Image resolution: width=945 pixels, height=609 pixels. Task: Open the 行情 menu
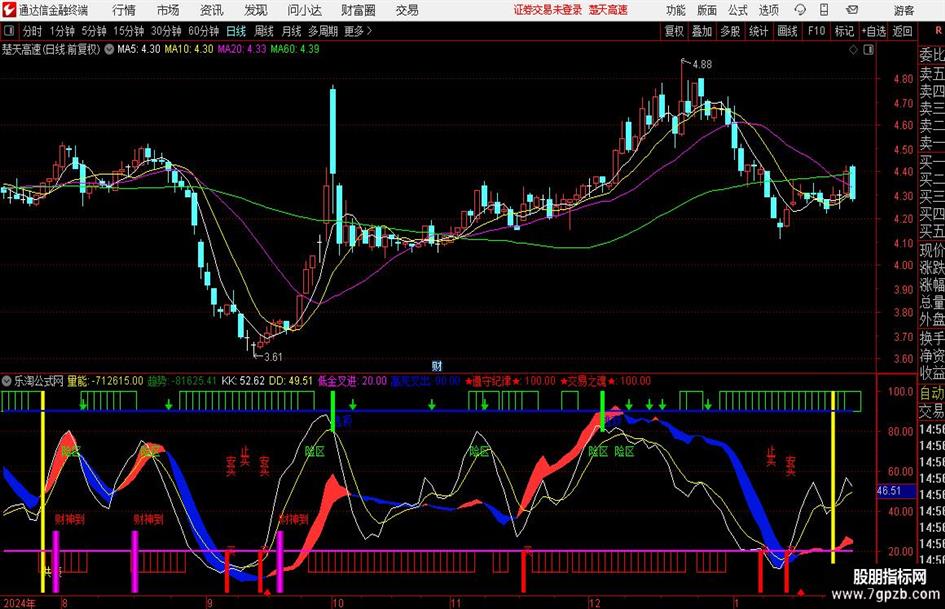click(124, 10)
